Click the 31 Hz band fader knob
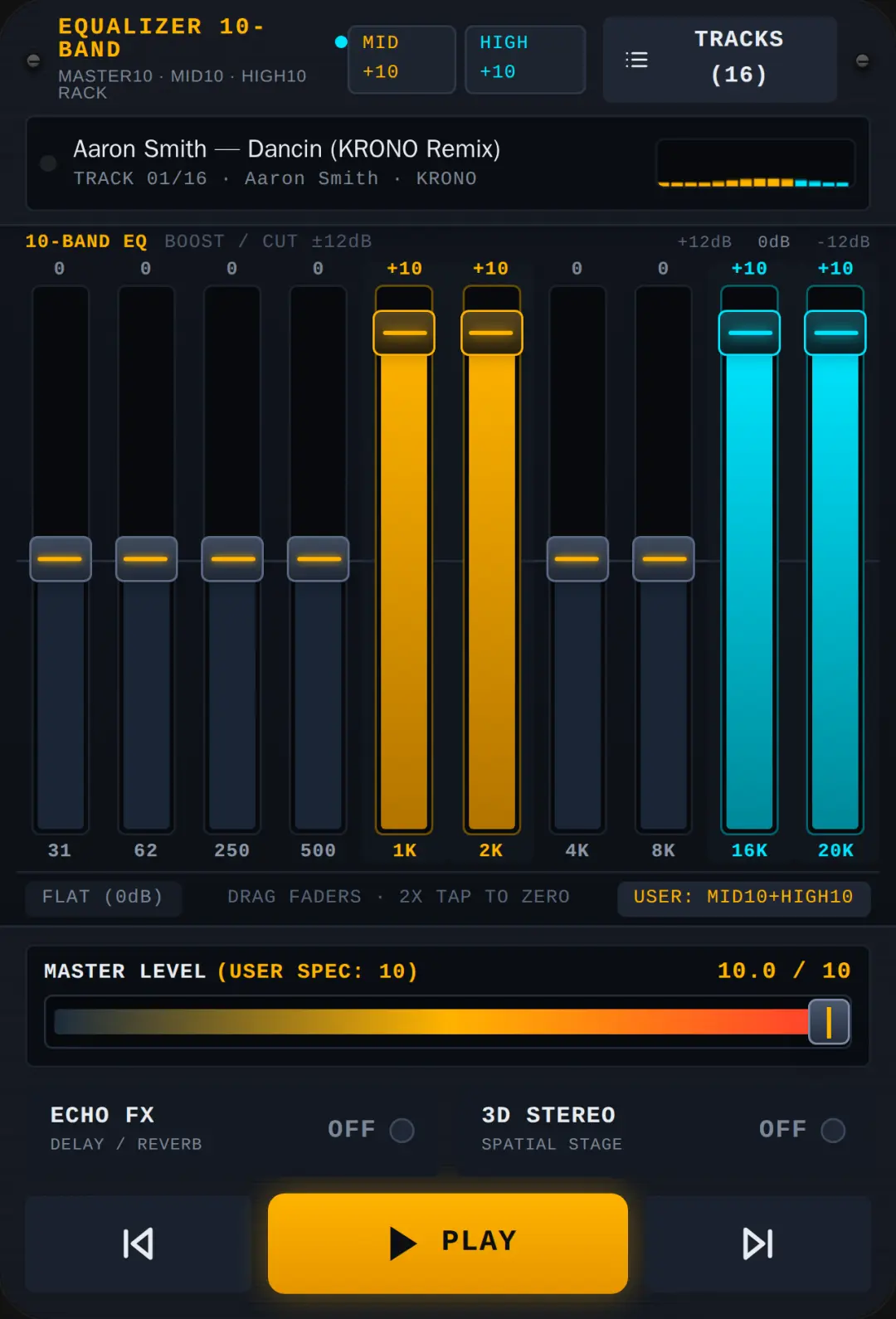896x1319 pixels. point(61,558)
